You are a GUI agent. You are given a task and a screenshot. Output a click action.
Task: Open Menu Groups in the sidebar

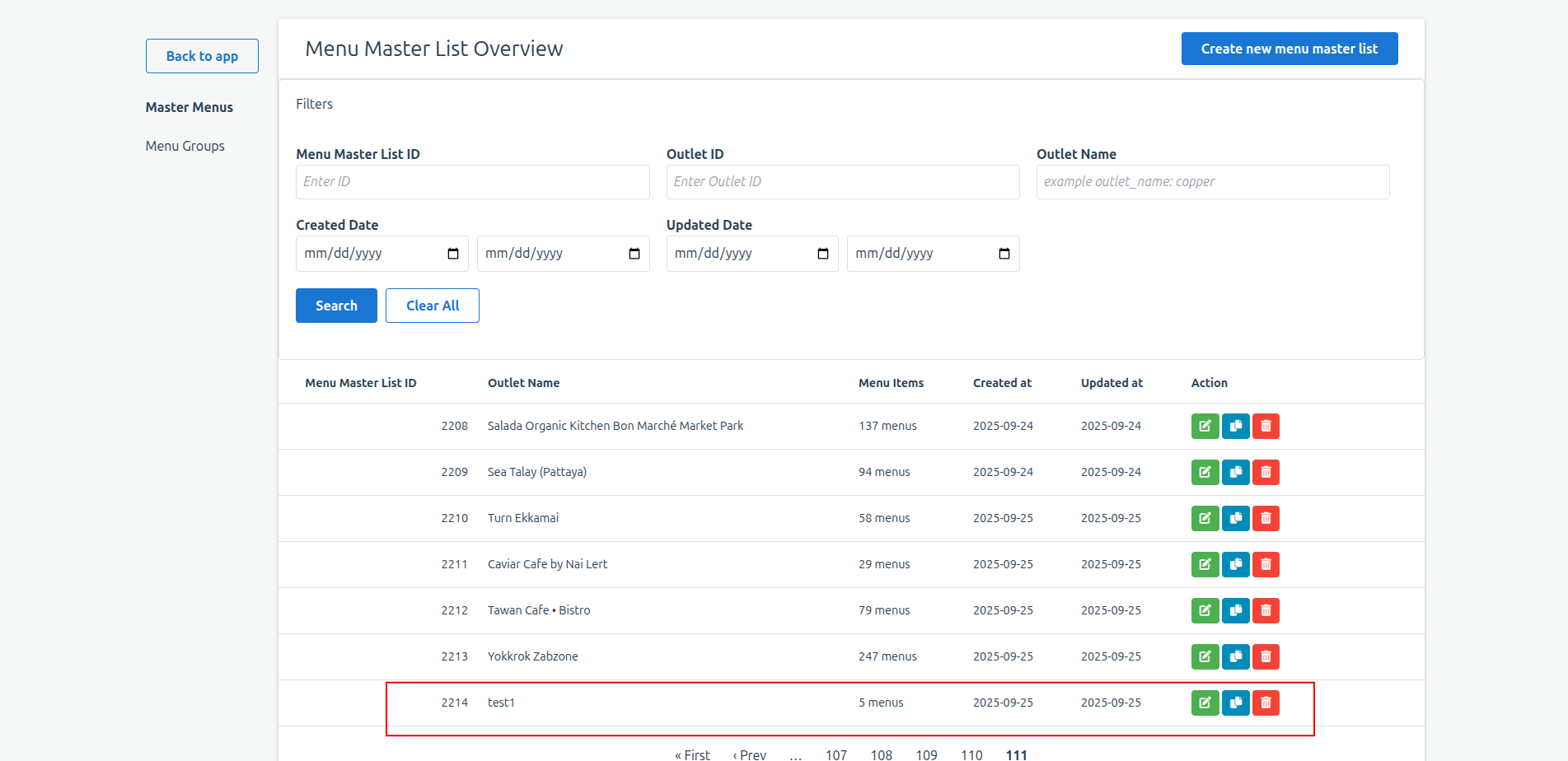(185, 146)
